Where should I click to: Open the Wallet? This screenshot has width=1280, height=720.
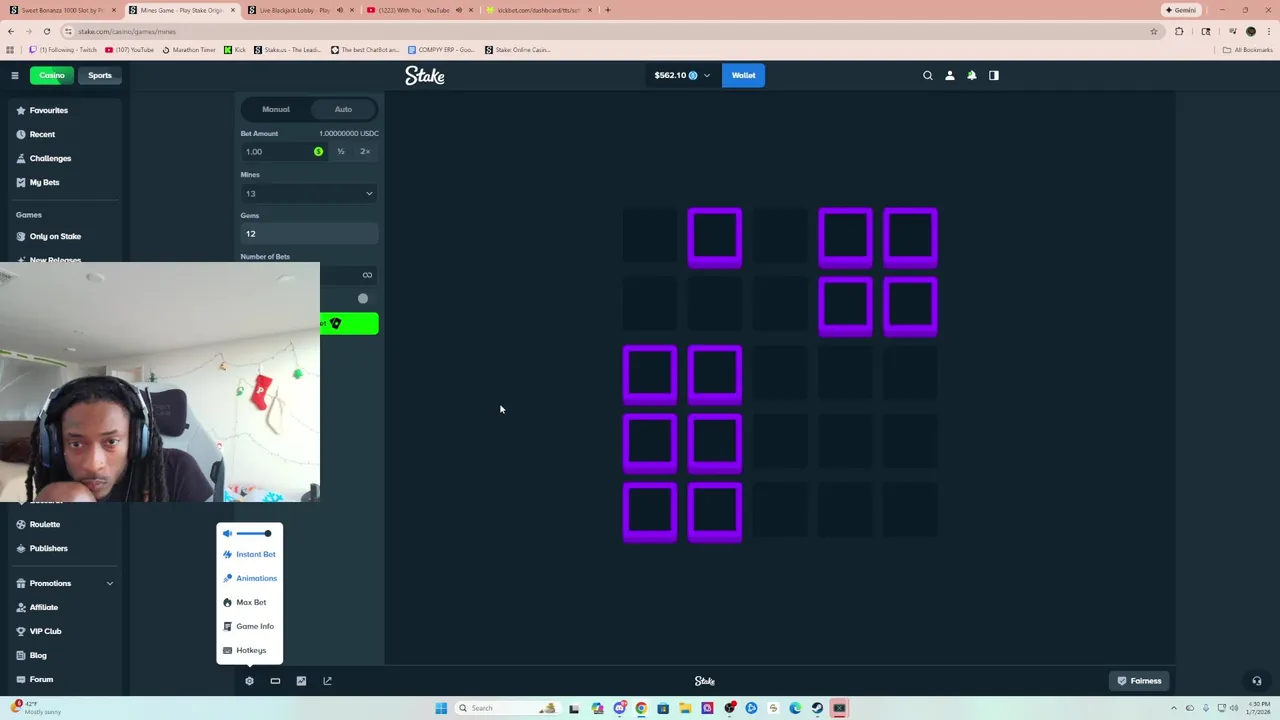click(743, 75)
